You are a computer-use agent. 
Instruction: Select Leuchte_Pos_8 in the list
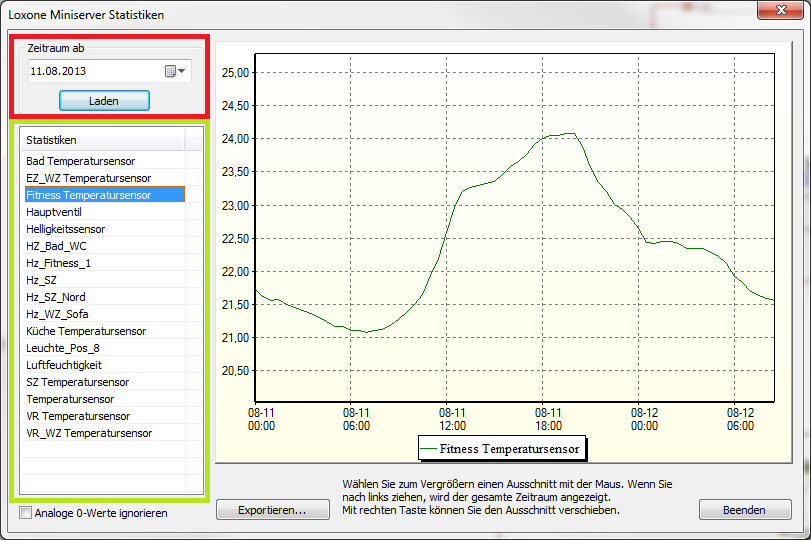tap(62, 348)
